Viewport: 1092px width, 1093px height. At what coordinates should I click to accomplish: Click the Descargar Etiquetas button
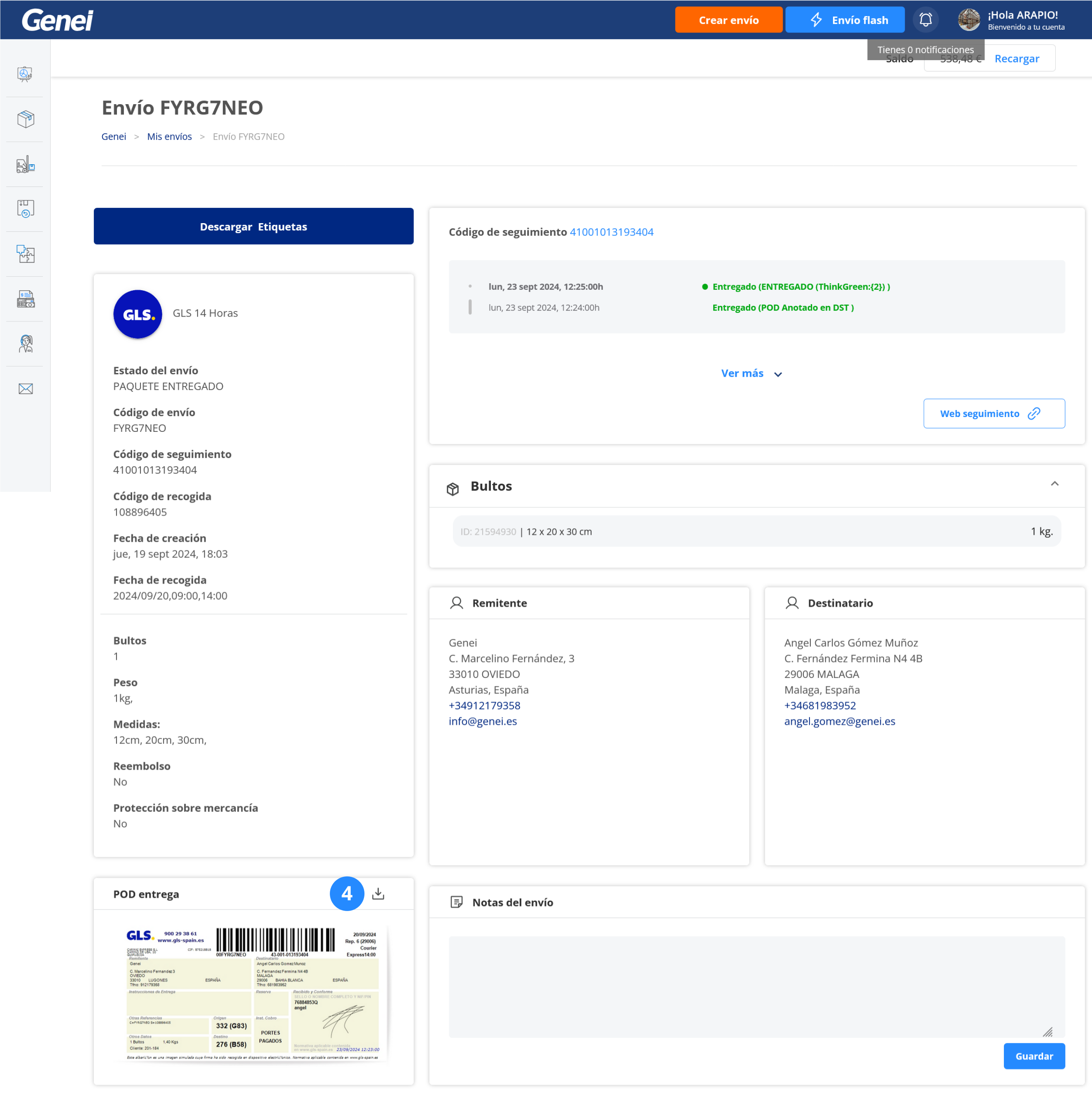(x=254, y=226)
